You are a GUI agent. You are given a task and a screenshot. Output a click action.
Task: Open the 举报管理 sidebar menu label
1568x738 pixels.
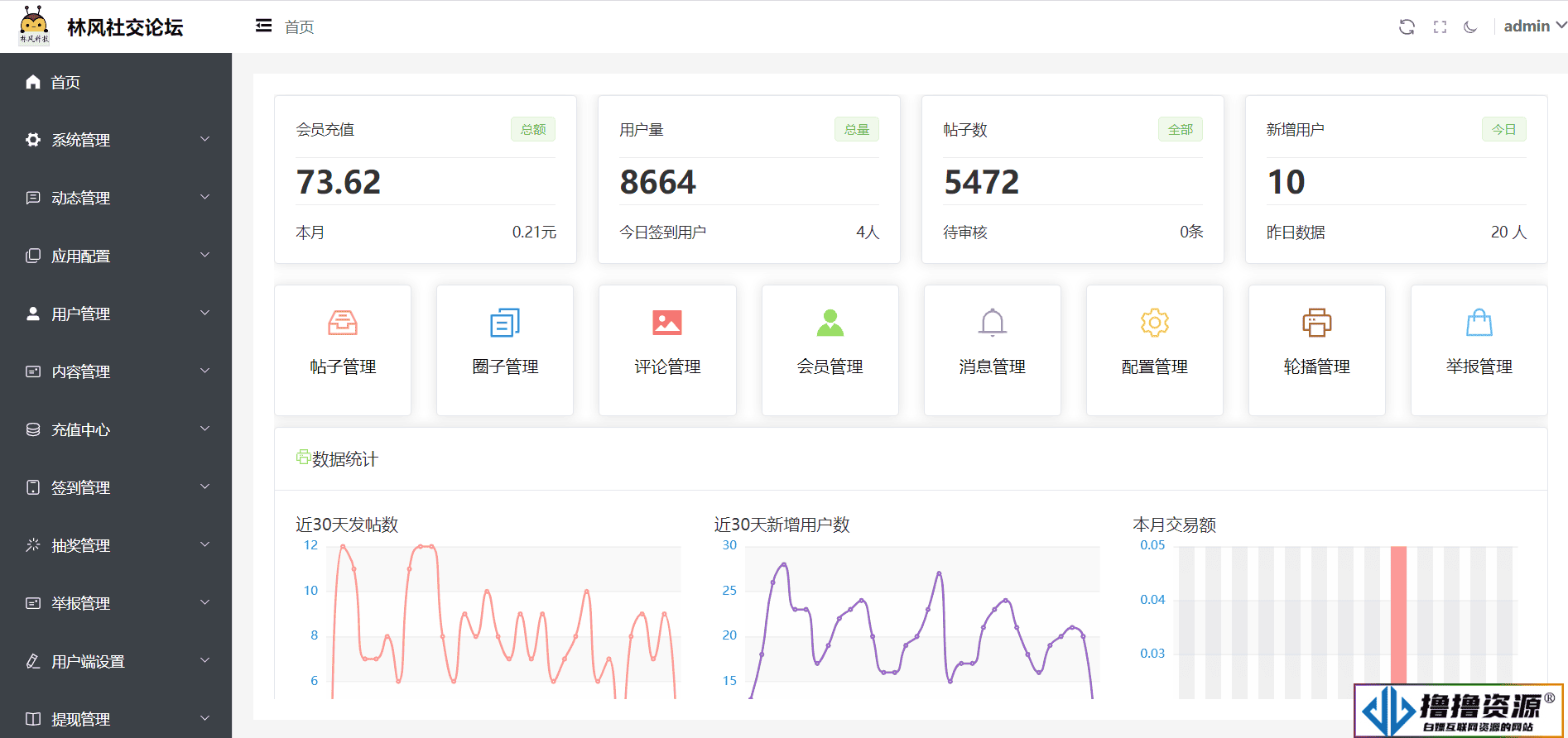[80, 603]
